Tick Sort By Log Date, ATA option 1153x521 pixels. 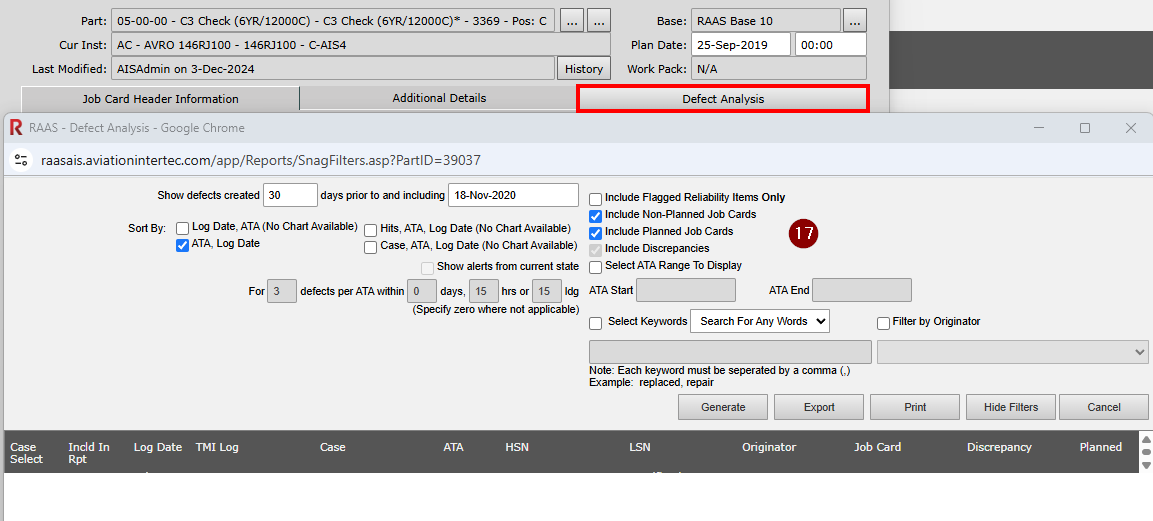[x=183, y=228]
